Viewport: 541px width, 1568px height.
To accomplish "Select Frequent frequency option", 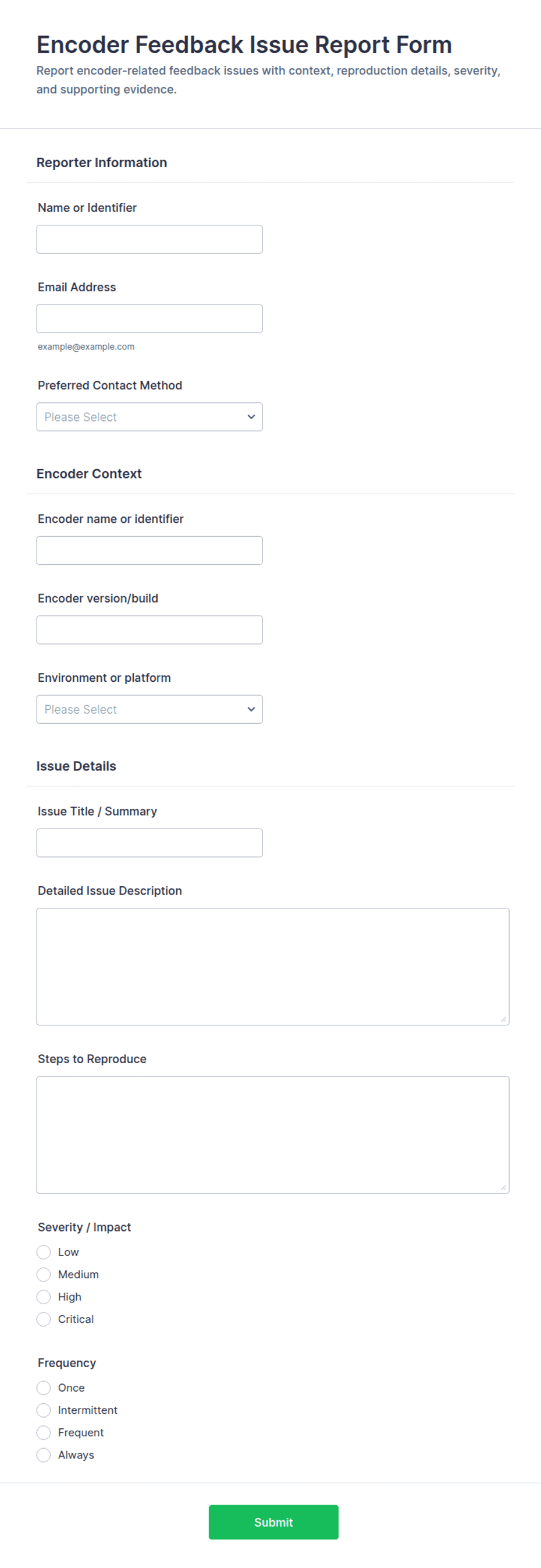I will tap(44, 1432).
